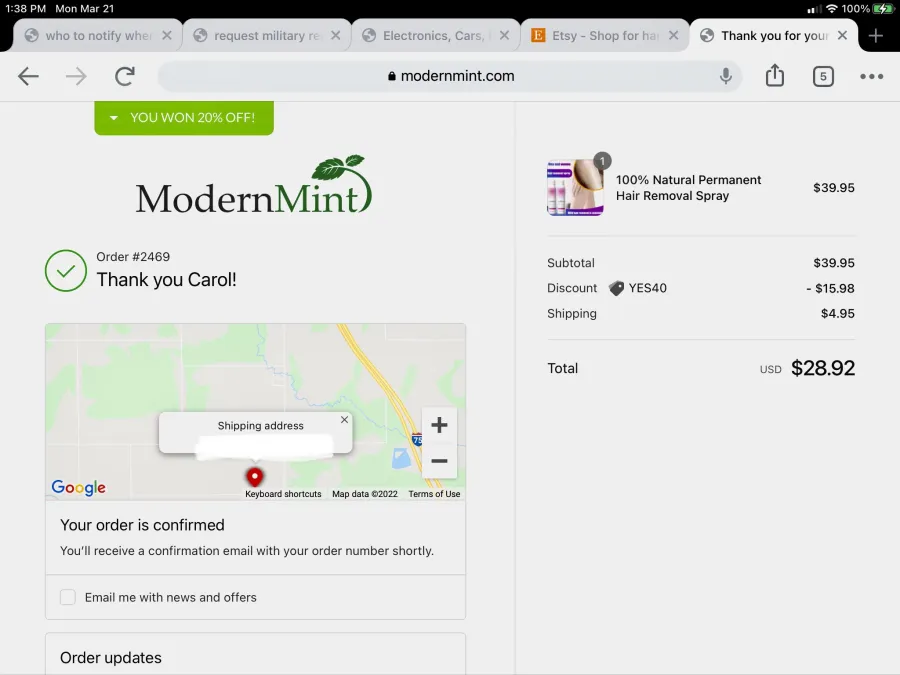900x675 pixels.
Task: Close the 'who to notify' tab
Action: [166, 36]
